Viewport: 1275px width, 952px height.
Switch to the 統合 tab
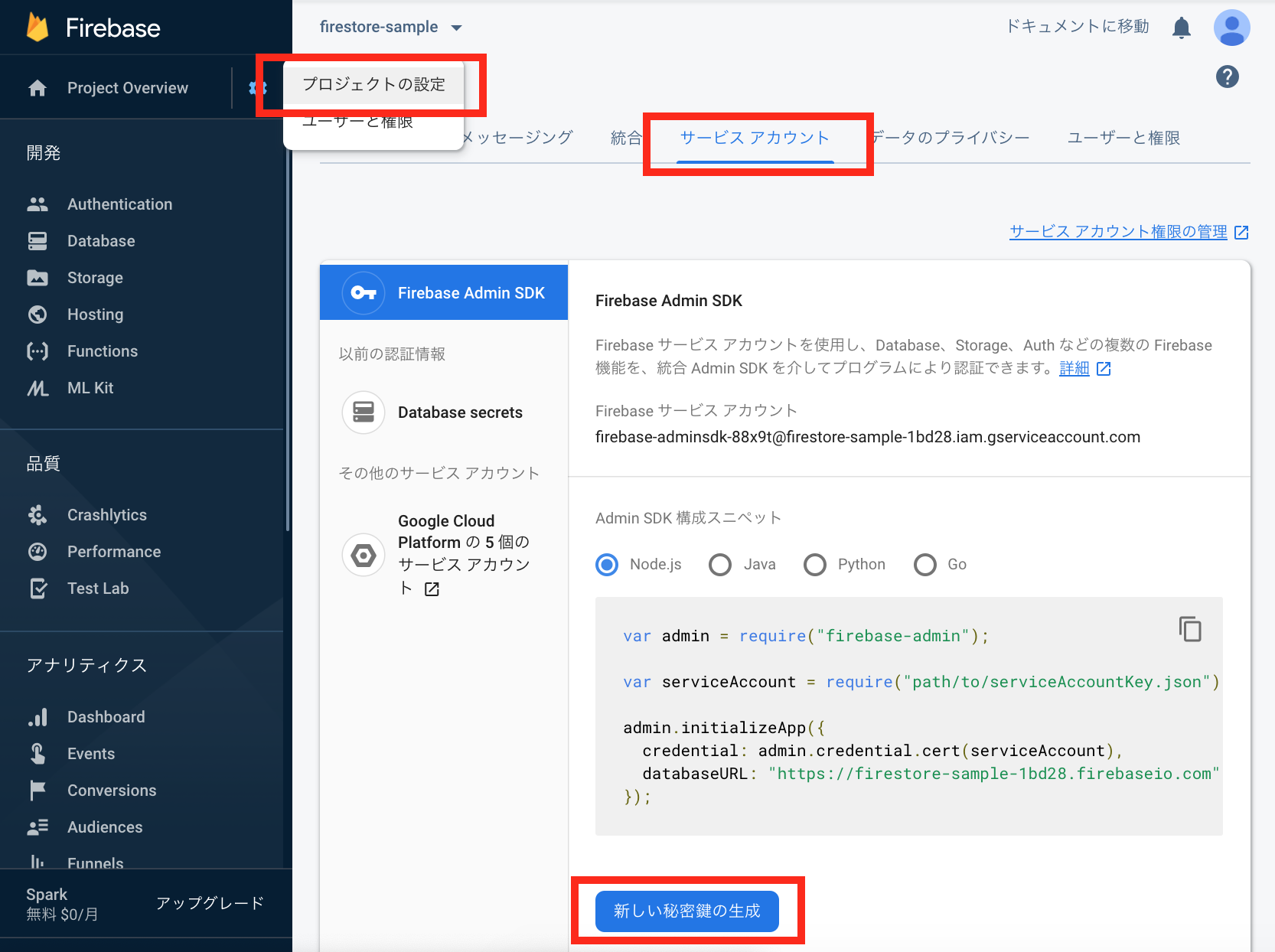point(626,138)
